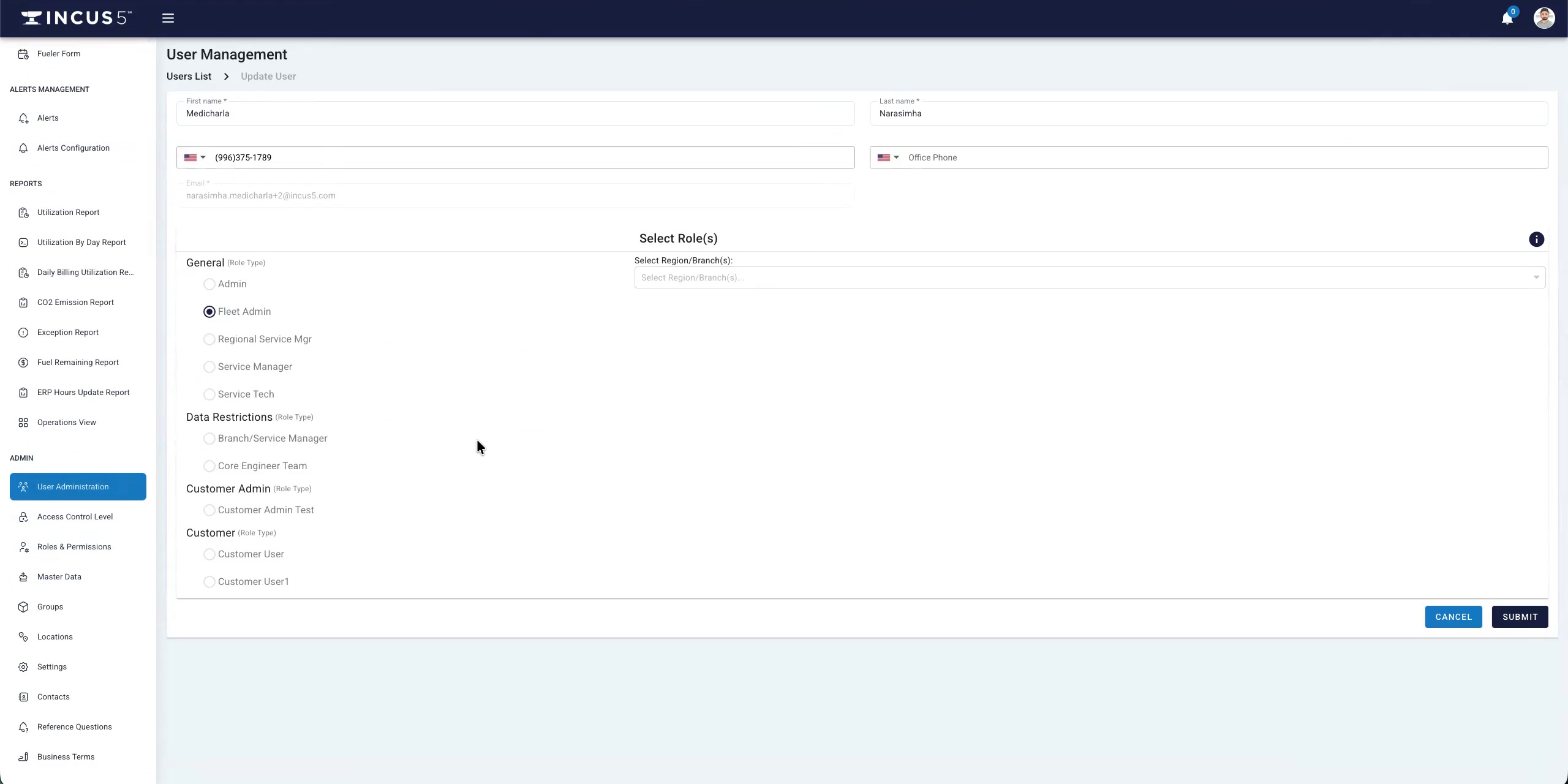Image resolution: width=1568 pixels, height=784 pixels.
Task: Select the Service Tech radio button
Action: tap(209, 394)
